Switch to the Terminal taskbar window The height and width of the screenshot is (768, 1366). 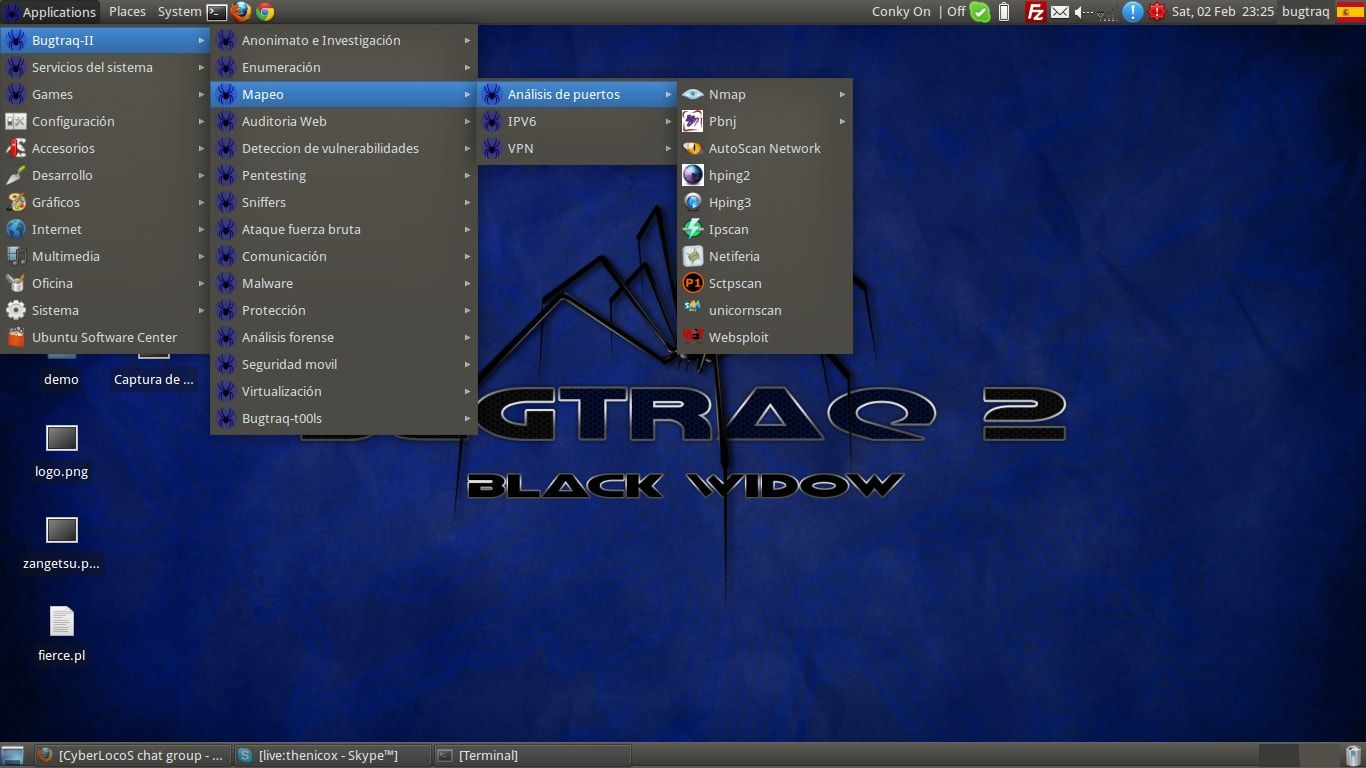pyautogui.click(x=532, y=755)
